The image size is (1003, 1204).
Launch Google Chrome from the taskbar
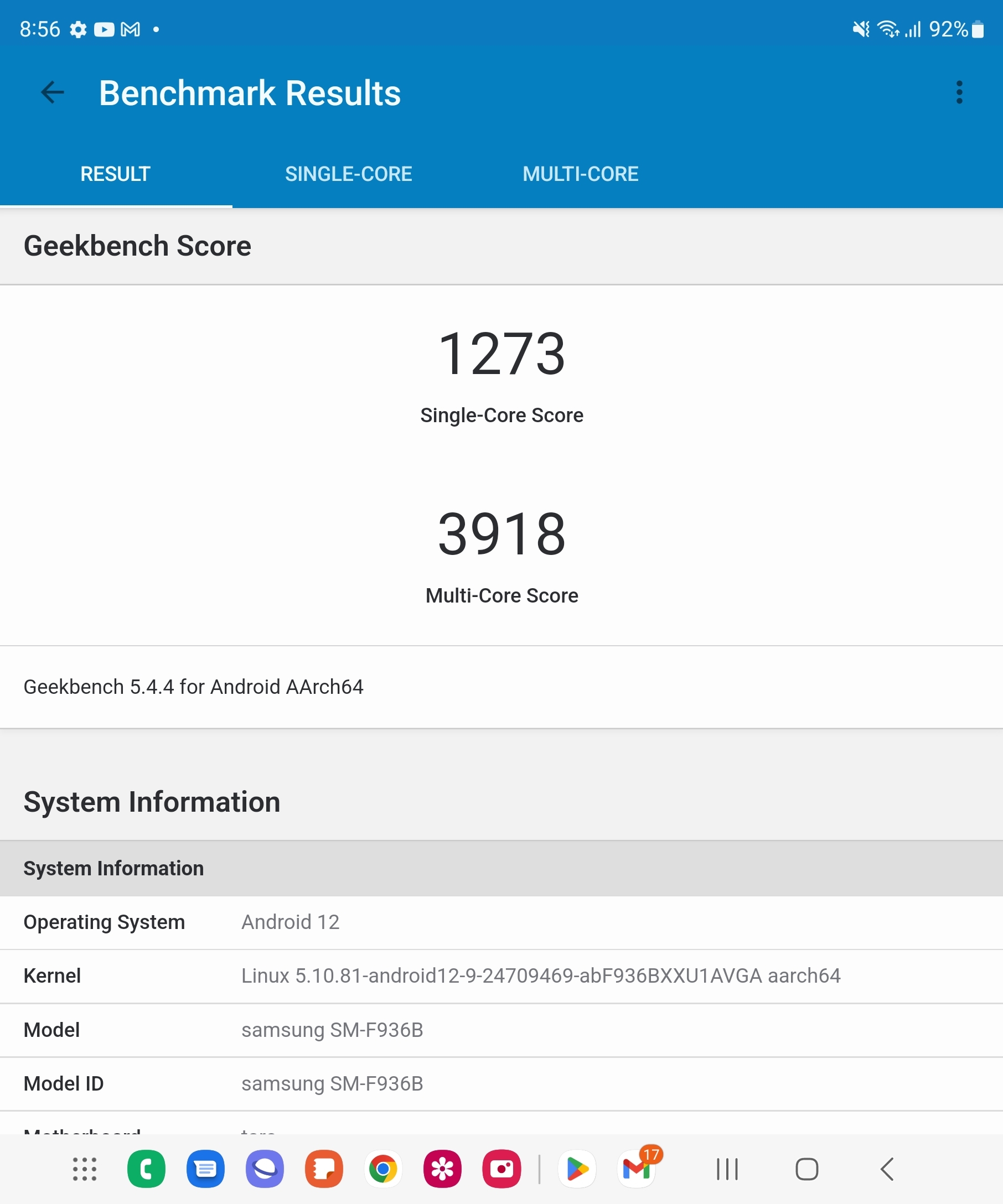383,1169
